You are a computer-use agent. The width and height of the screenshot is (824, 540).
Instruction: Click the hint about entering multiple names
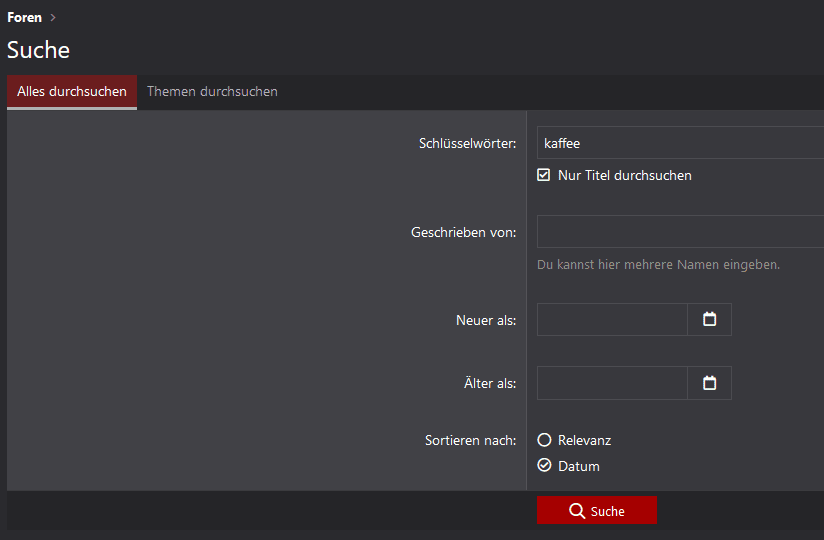[658, 265]
